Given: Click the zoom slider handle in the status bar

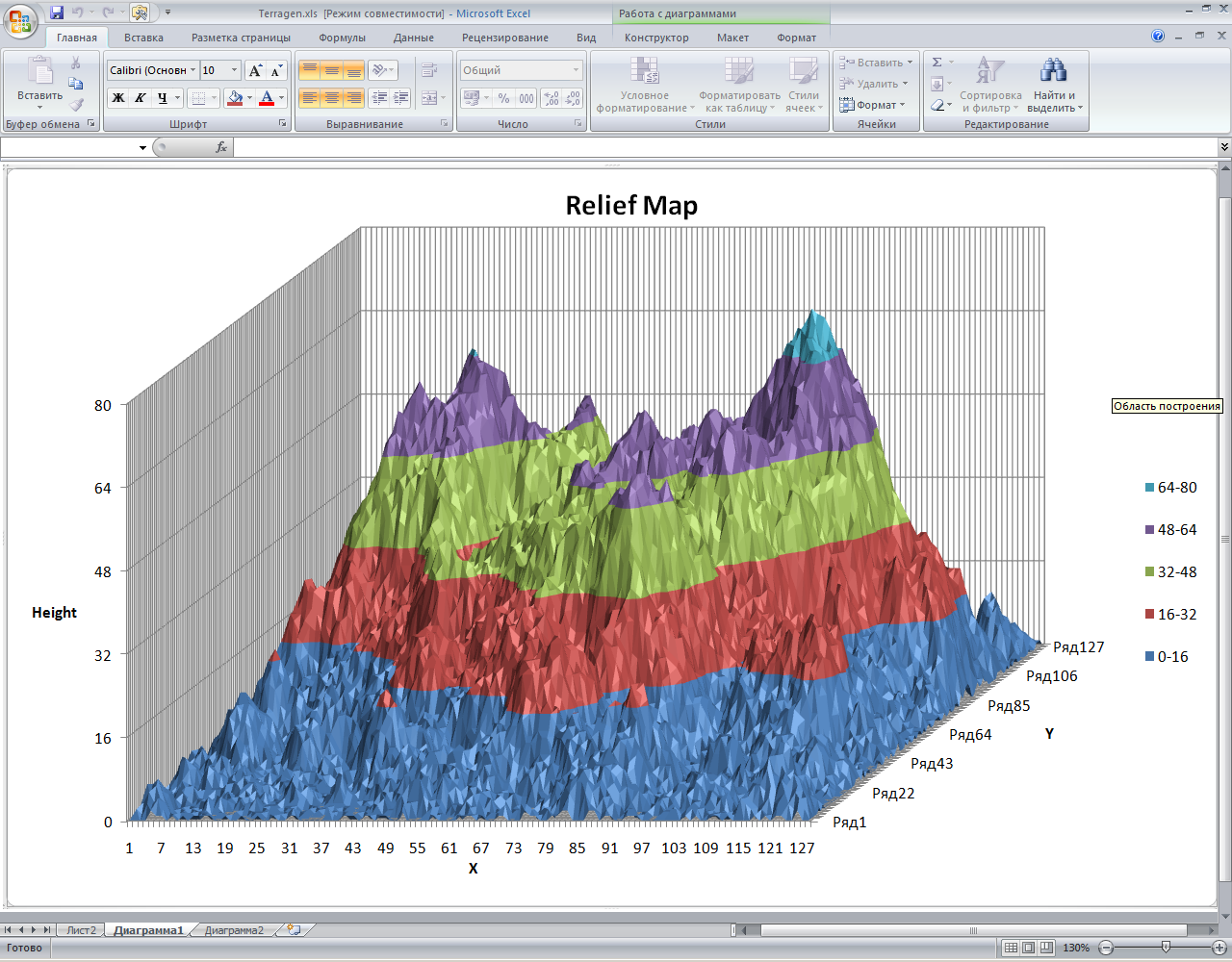Looking at the screenshot, I should (1166, 948).
